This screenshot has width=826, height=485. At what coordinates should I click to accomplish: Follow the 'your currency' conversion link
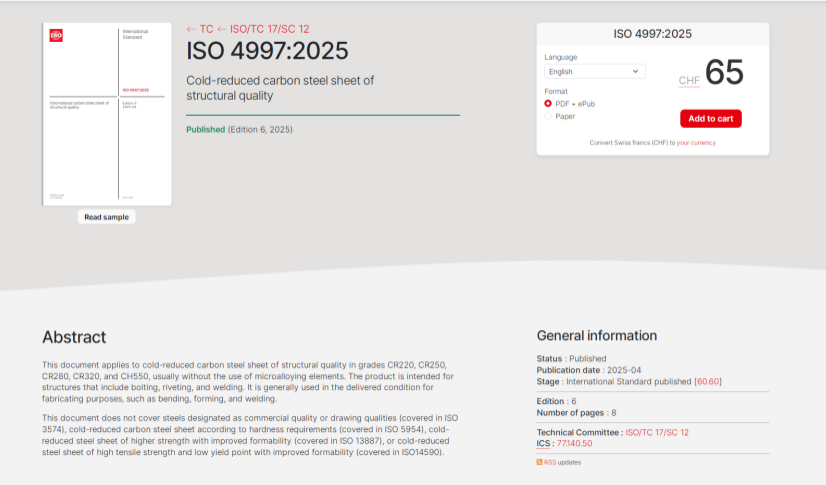pyautogui.click(x=696, y=143)
